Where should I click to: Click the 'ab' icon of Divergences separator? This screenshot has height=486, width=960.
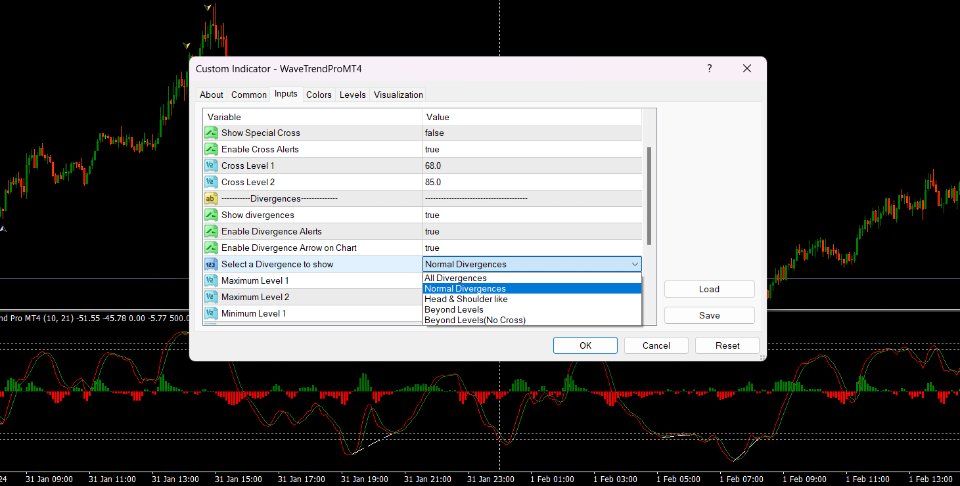pyautogui.click(x=211, y=199)
